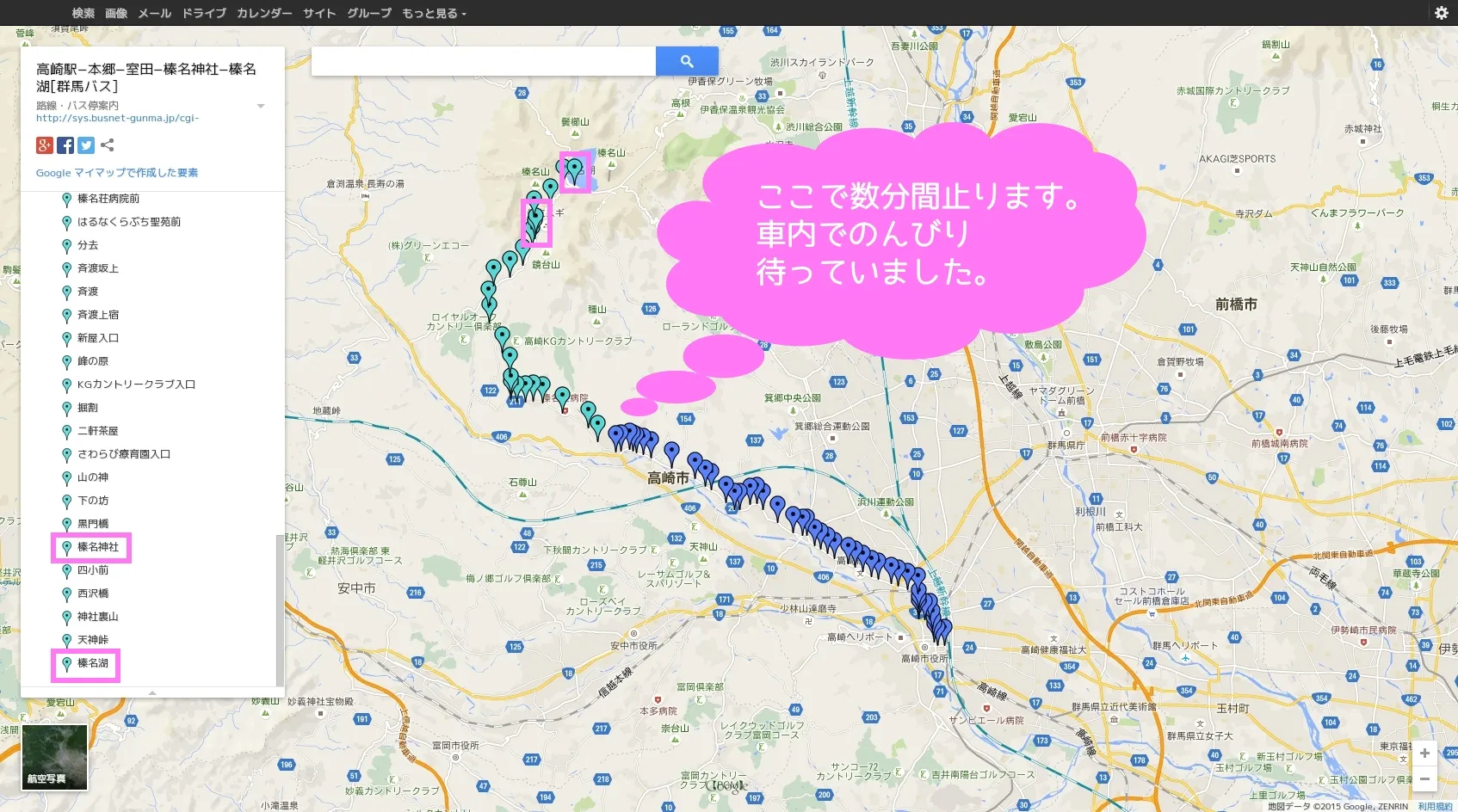Select KGカントリークラブ入口 stop
The image size is (1458, 812).
137,384
